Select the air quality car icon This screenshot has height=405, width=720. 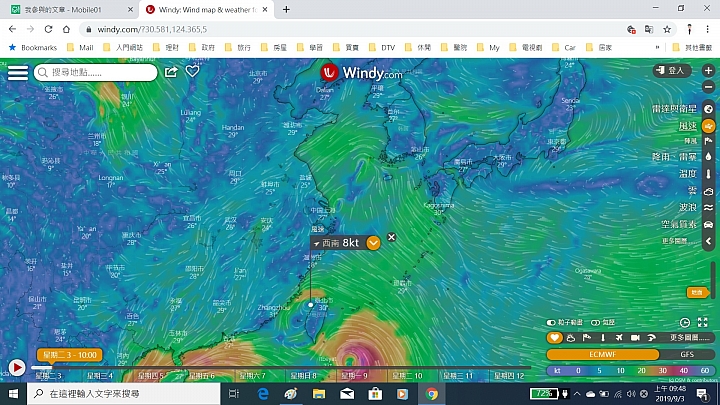709,225
